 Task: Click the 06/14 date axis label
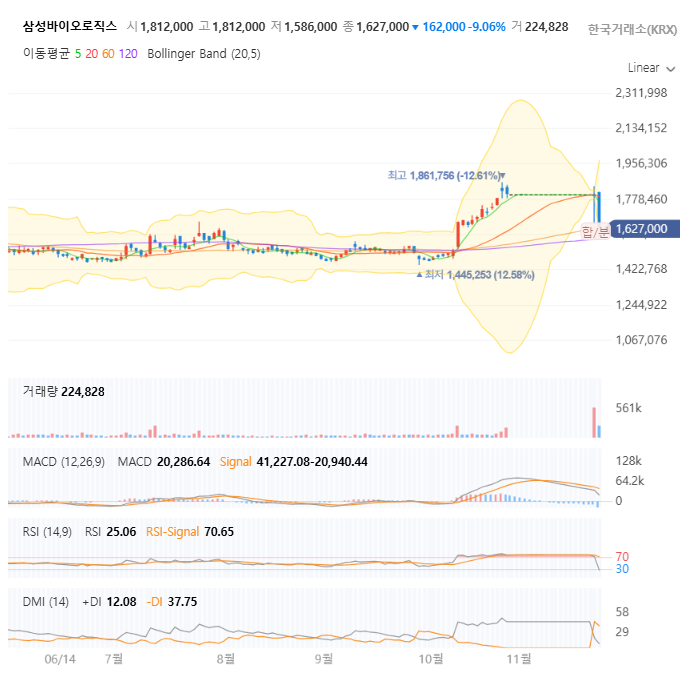[x=60, y=659]
